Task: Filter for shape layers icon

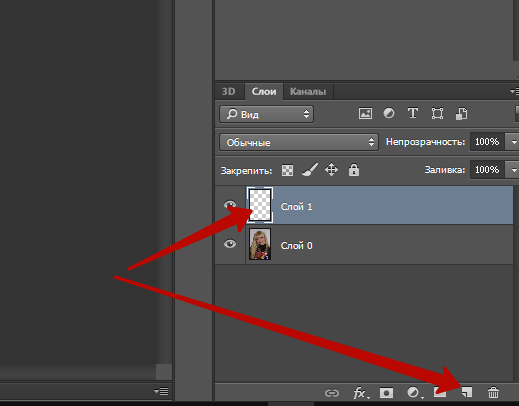Action: click(437, 114)
